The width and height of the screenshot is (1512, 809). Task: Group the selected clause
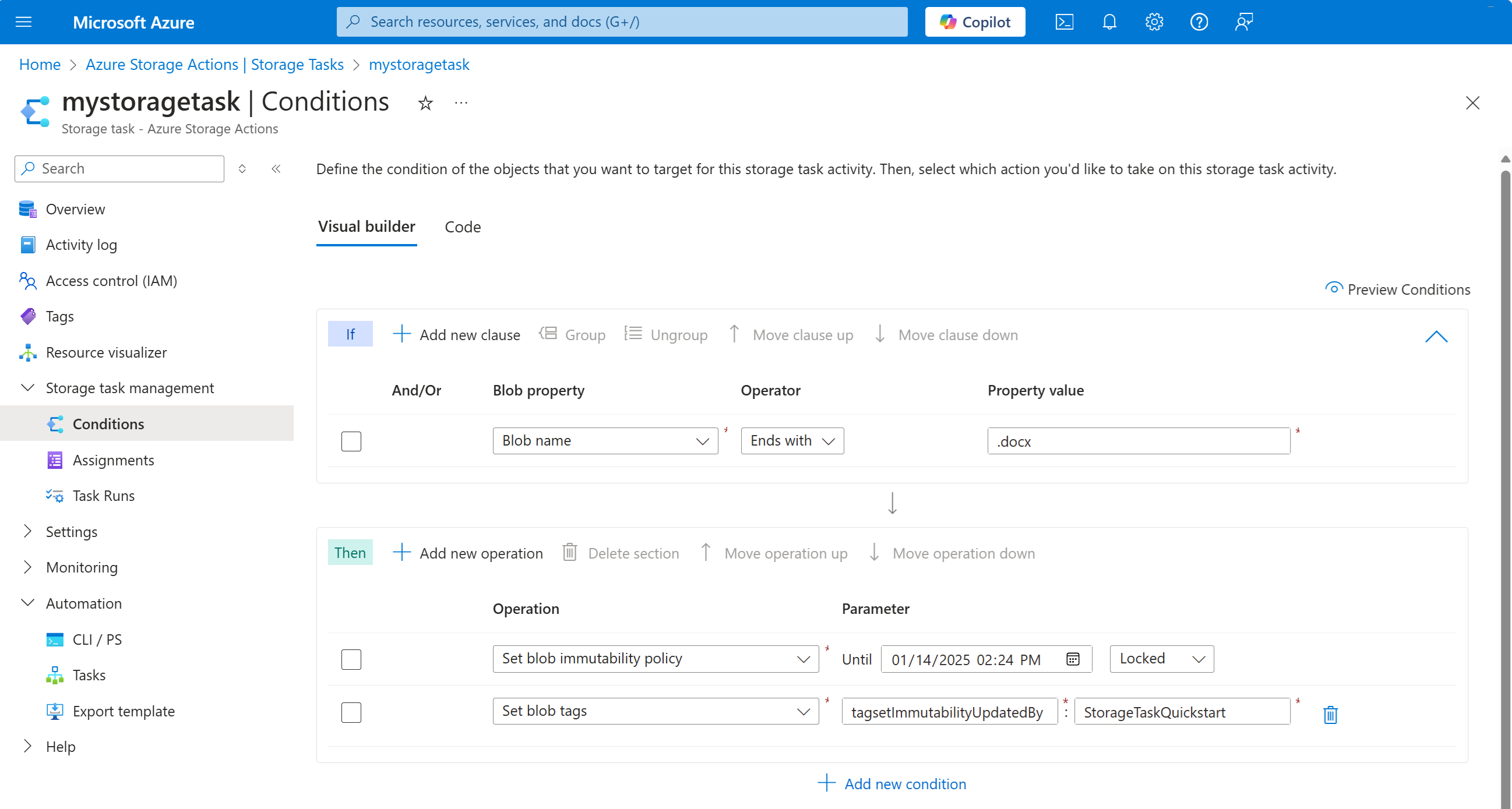pos(573,334)
